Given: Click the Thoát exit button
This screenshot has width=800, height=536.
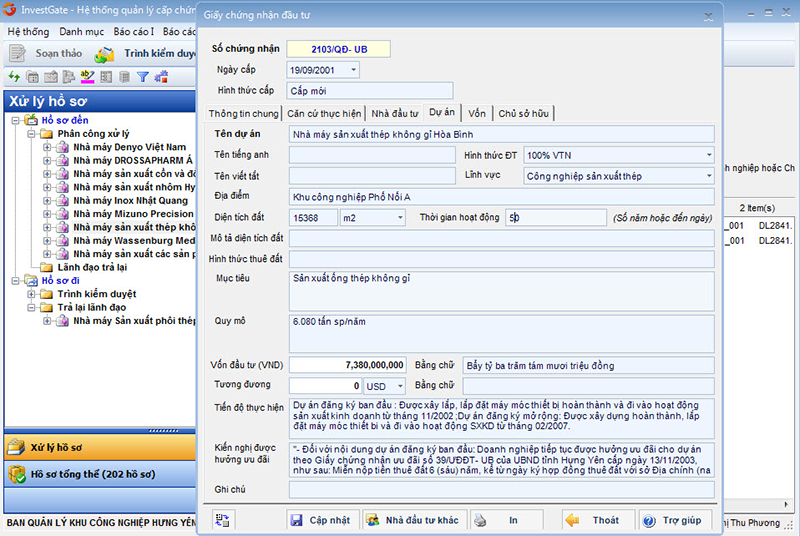Looking at the screenshot, I should pos(598,520).
